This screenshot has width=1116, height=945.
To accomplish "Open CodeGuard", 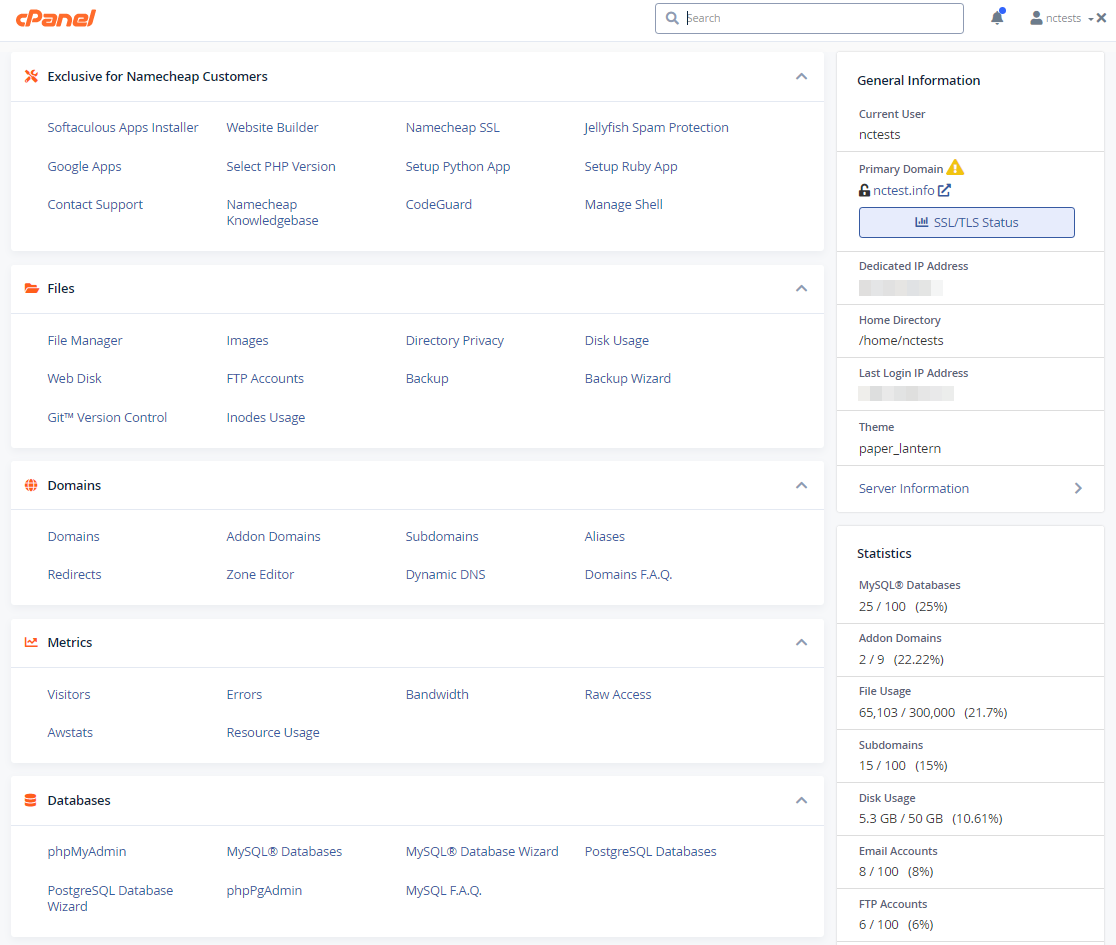I will point(438,204).
